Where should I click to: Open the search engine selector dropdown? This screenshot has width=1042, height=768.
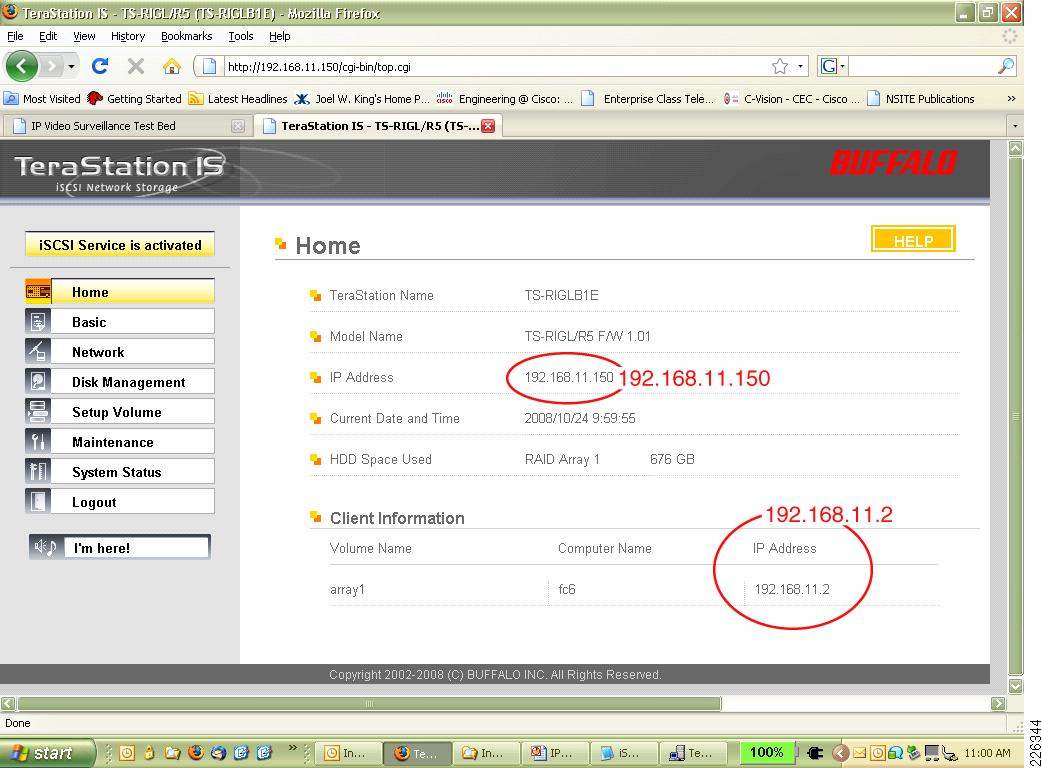click(x=833, y=66)
